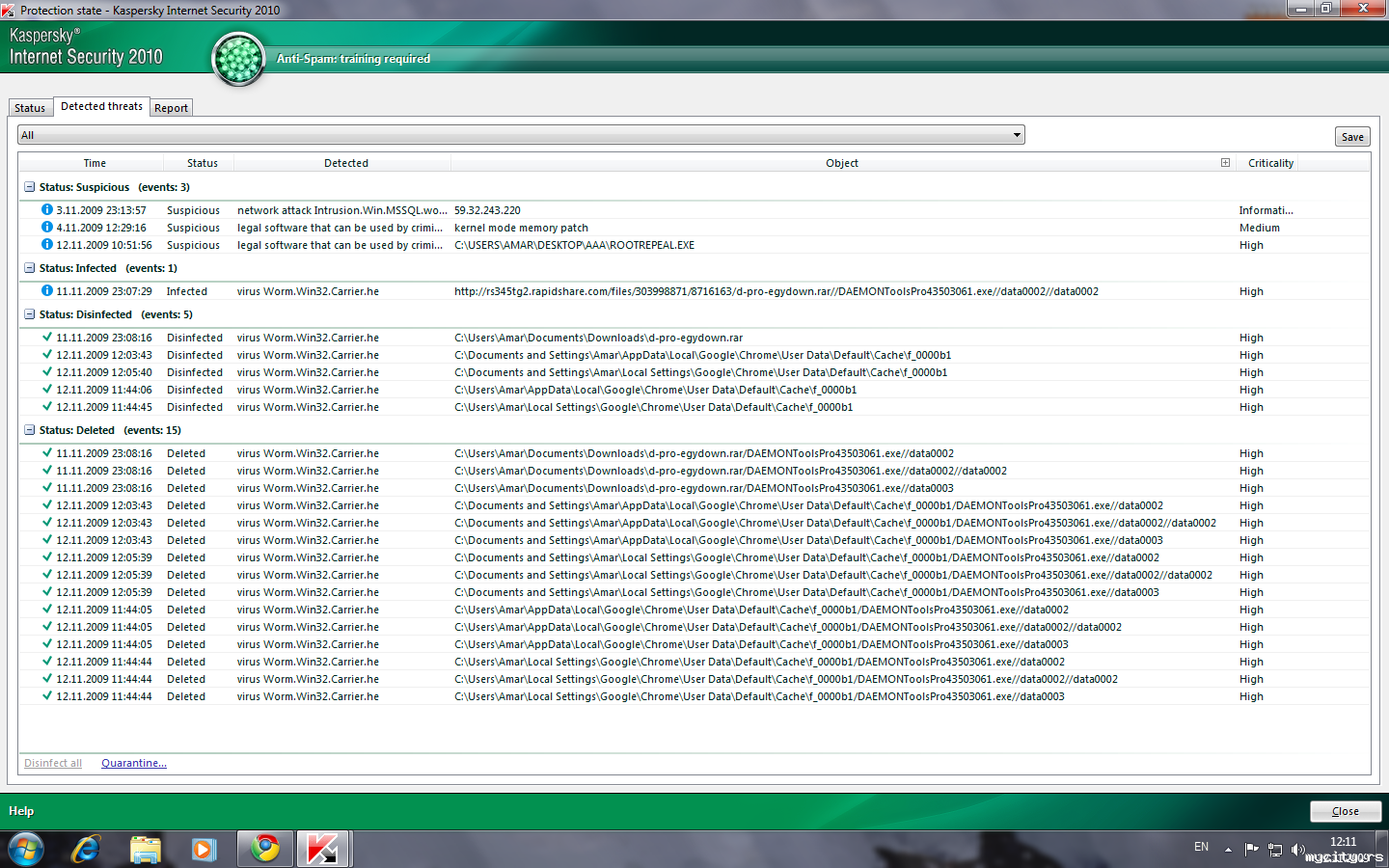Select the Detected threats tab

tap(101, 106)
